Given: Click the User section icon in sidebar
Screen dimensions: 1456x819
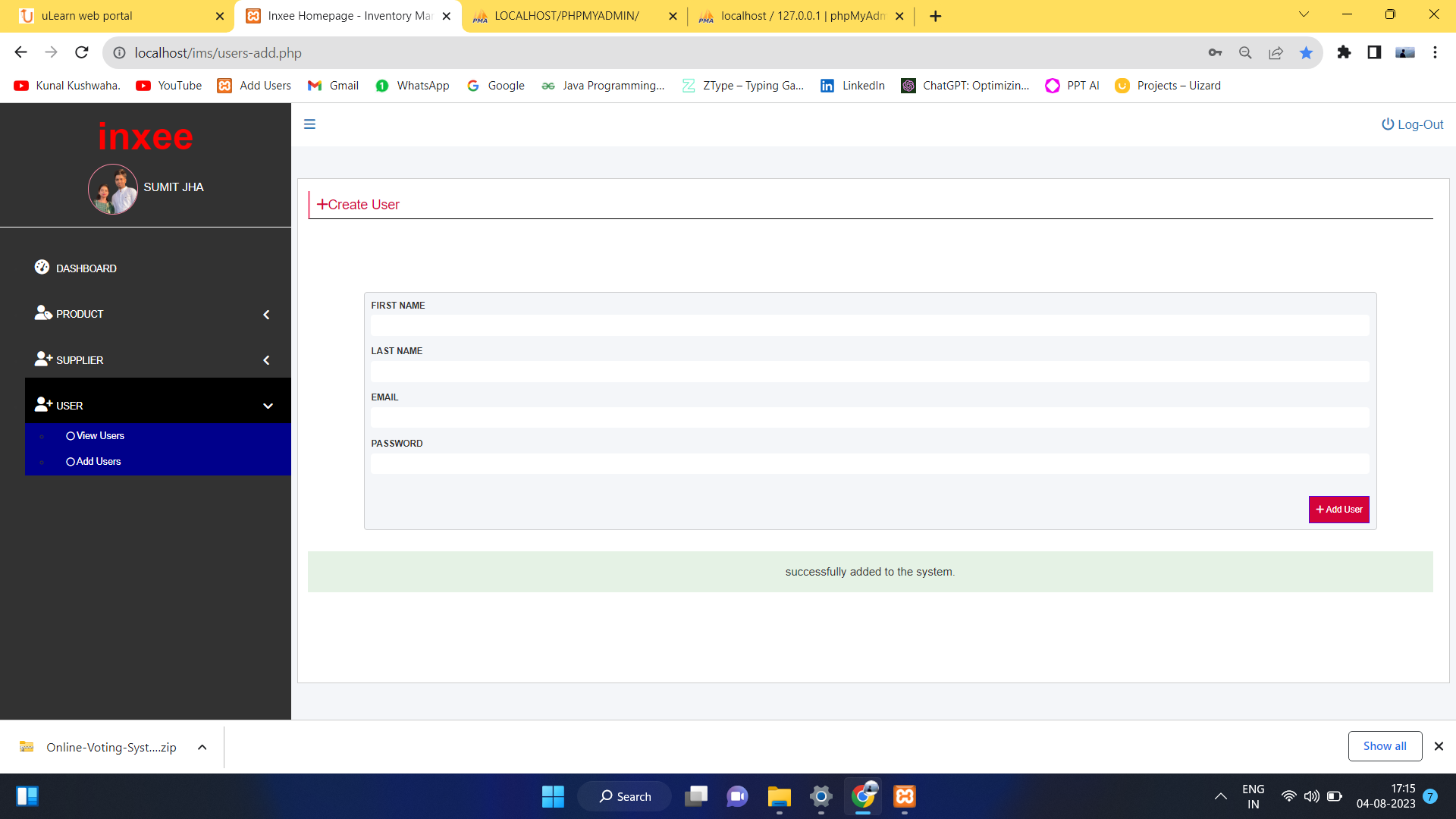Looking at the screenshot, I should [x=43, y=404].
